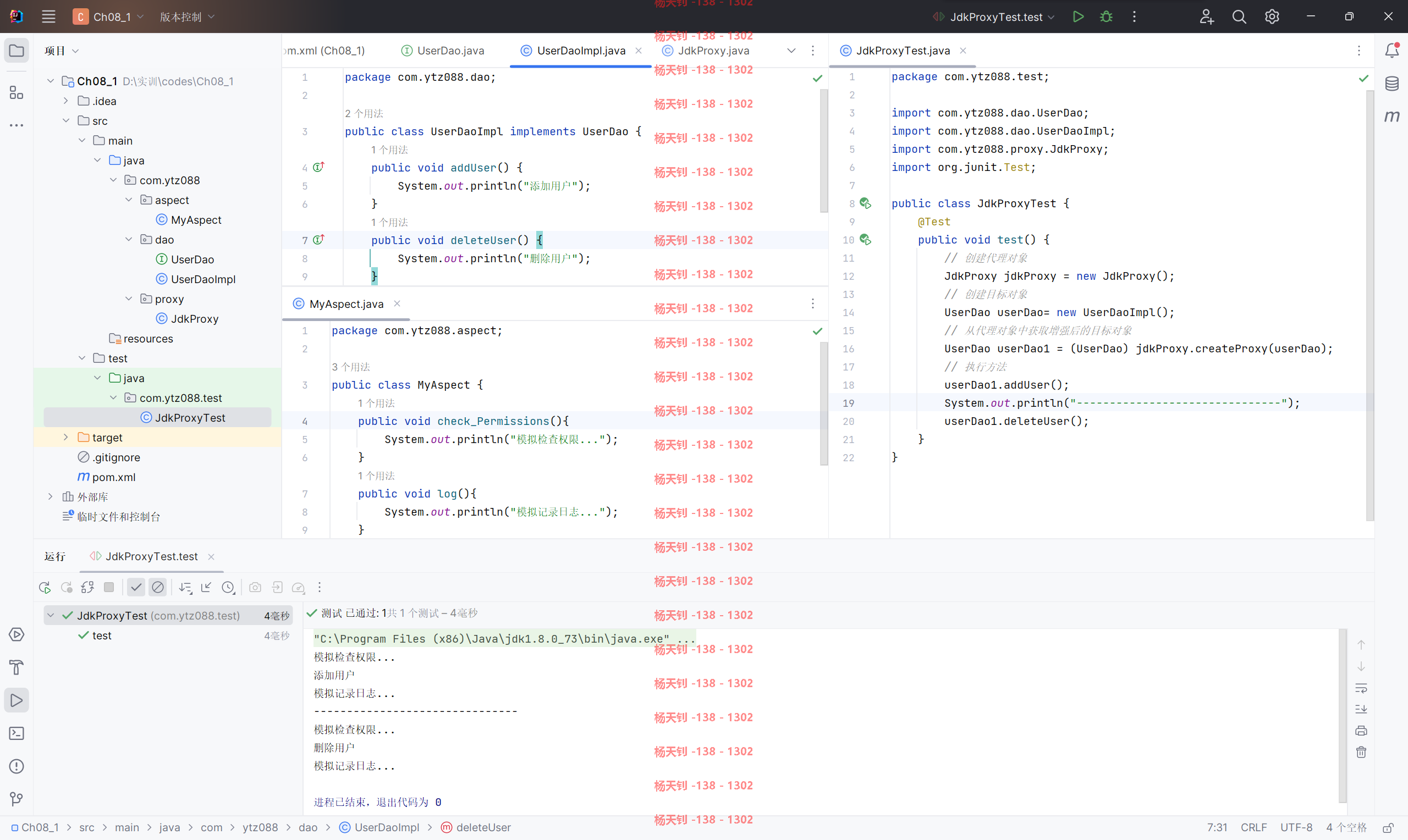1408x840 pixels.
Task: Toggle the read-only lock in status bar
Action: pos(1388,827)
